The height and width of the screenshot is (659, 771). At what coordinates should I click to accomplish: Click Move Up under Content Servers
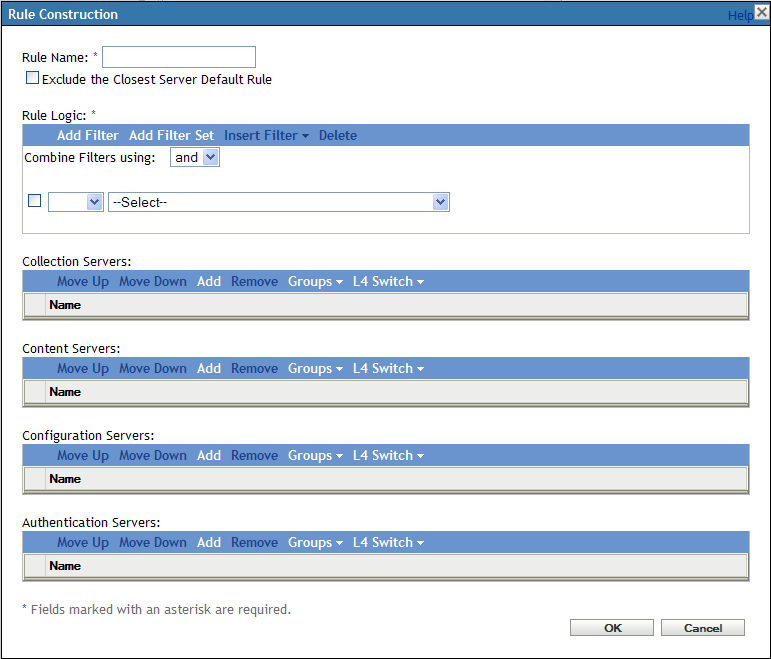coord(83,368)
